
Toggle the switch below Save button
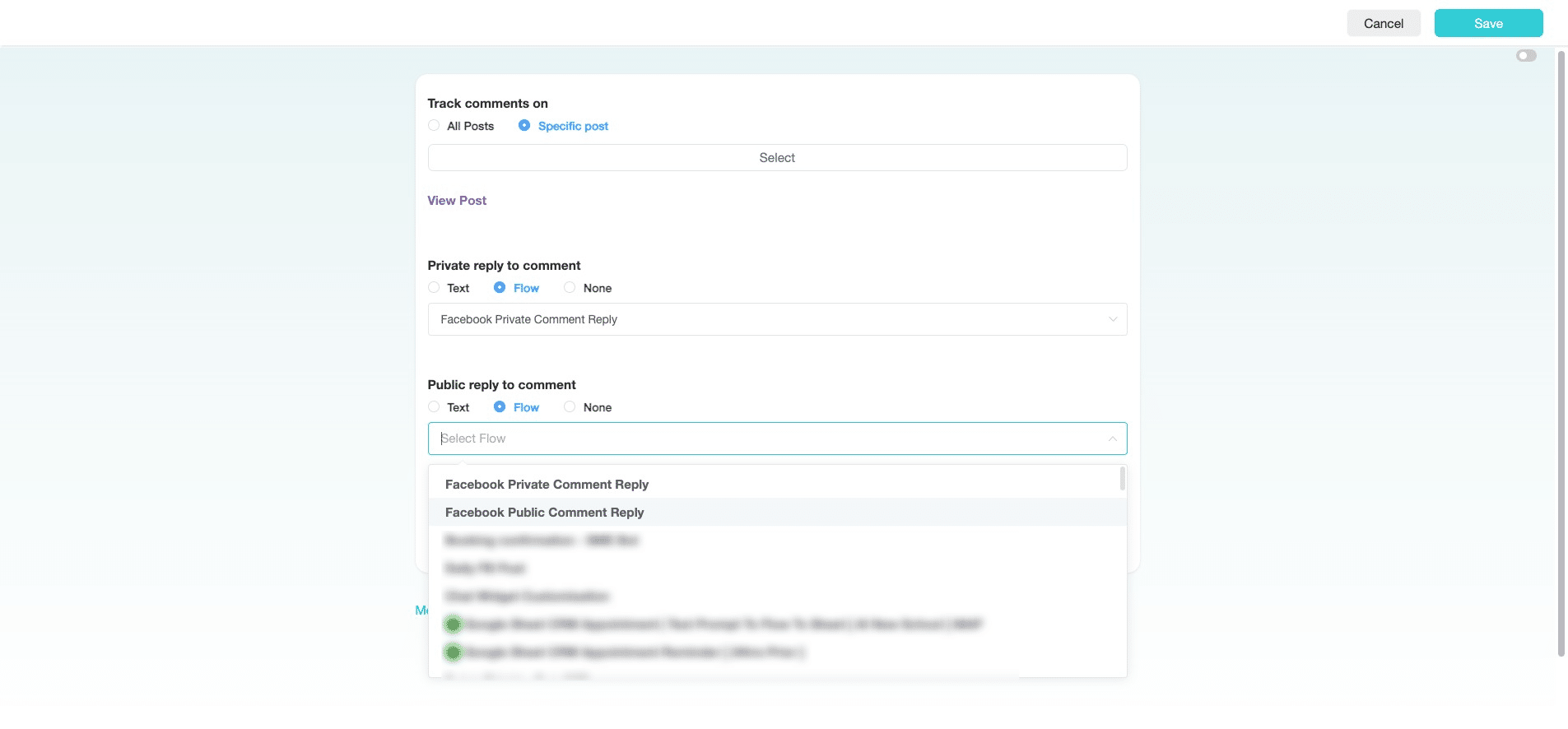1526,56
